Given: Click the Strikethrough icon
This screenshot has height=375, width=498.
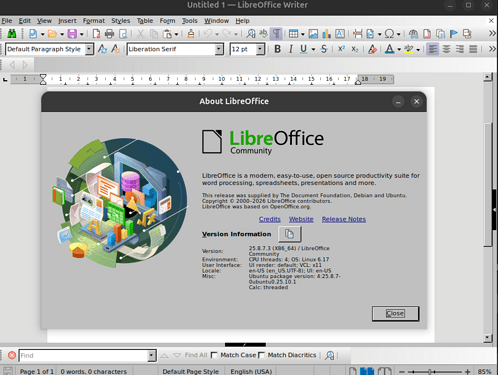Looking at the screenshot, I should click(324, 49).
